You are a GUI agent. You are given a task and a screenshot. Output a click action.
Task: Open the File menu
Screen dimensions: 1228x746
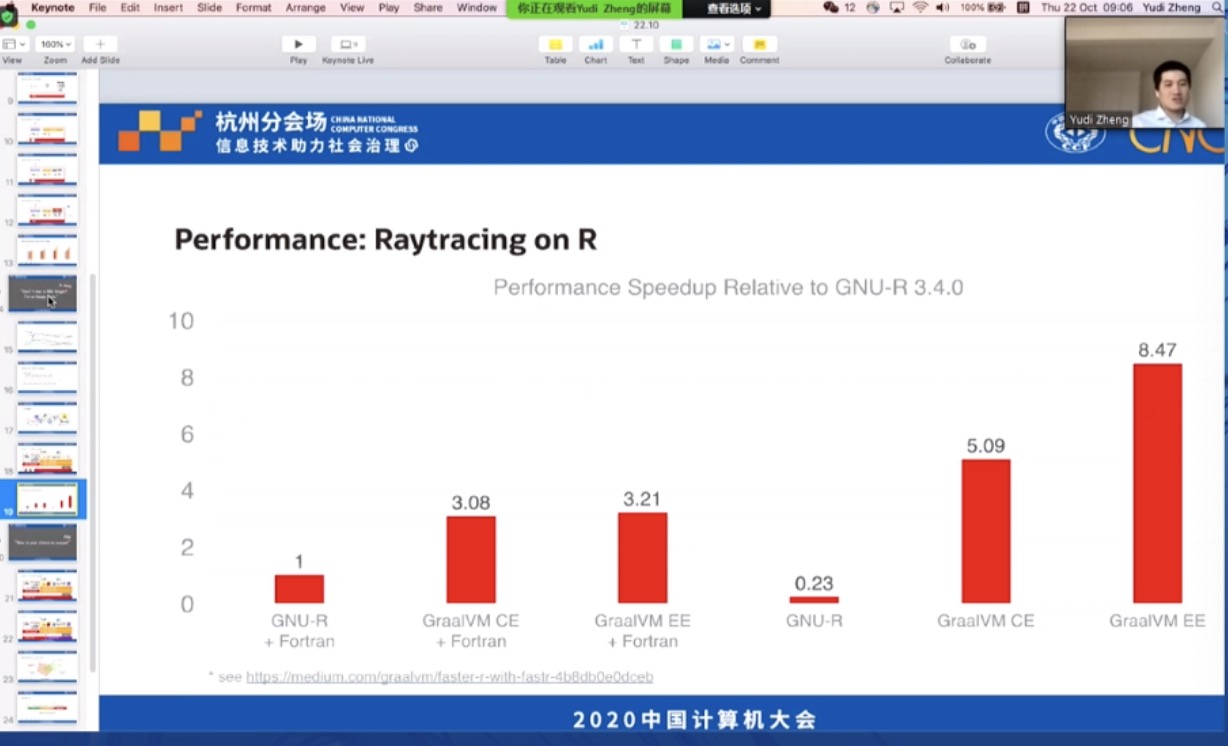click(97, 7)
